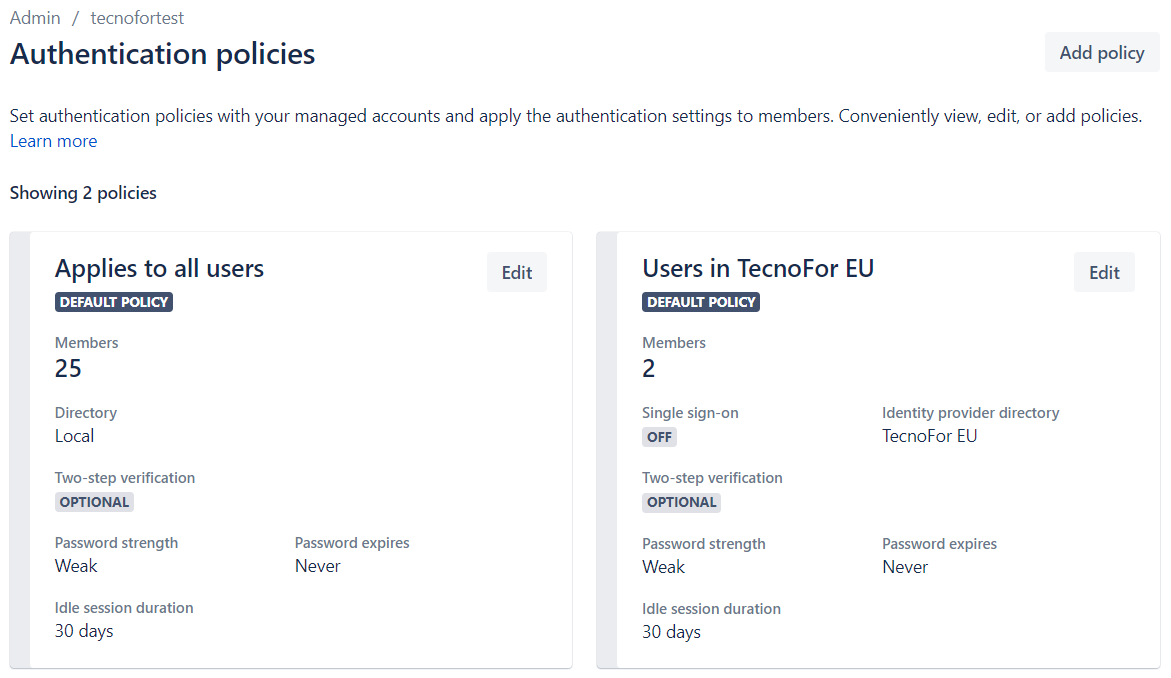Click the Applies to all users policy title
1171x678 pixels.
159,268
